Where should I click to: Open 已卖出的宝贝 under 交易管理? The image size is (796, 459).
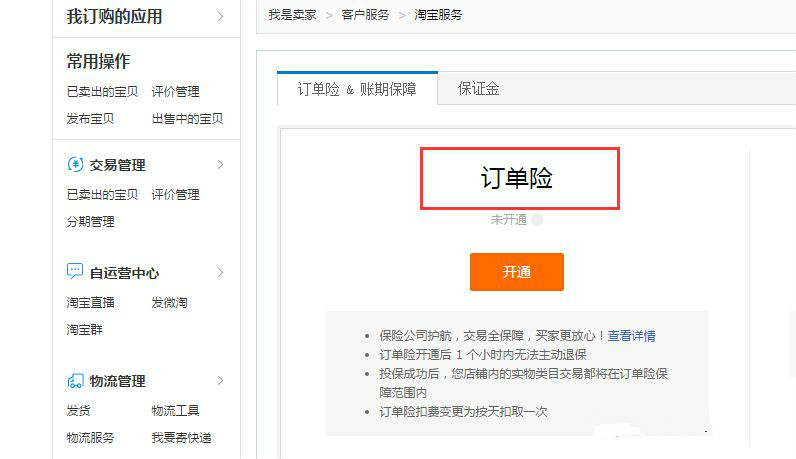coord(102,194)
